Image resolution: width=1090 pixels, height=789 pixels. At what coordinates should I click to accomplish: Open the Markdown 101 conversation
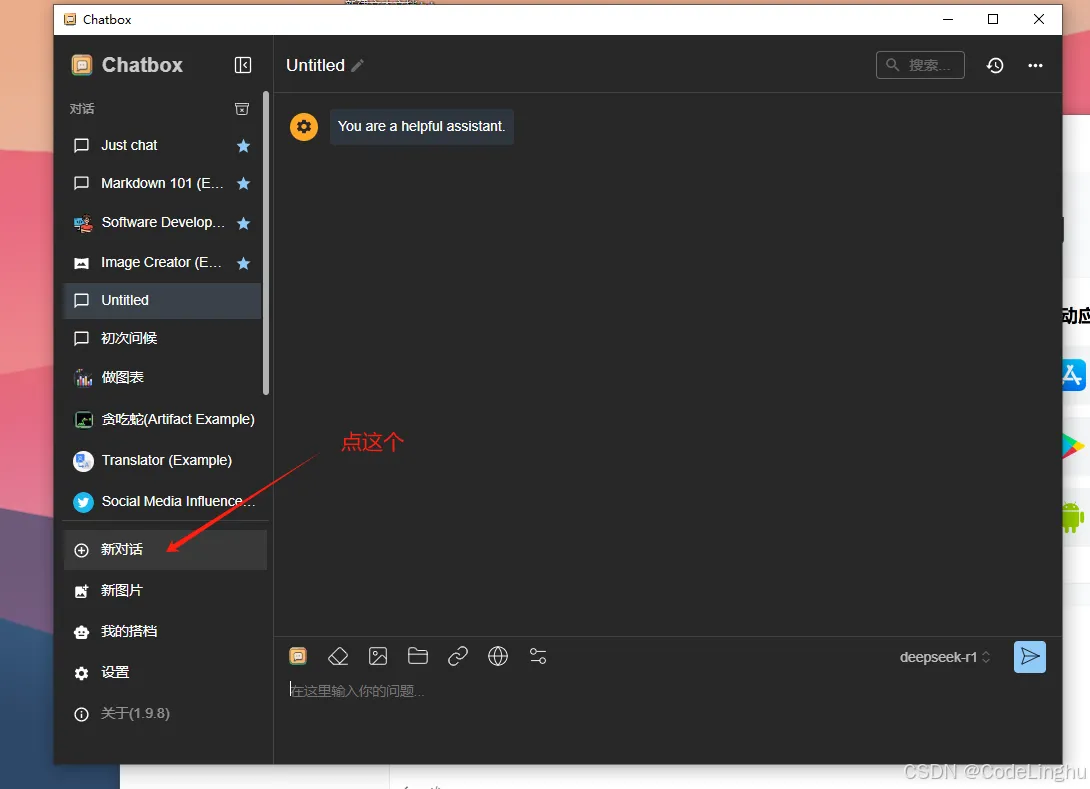coord(161,184)
